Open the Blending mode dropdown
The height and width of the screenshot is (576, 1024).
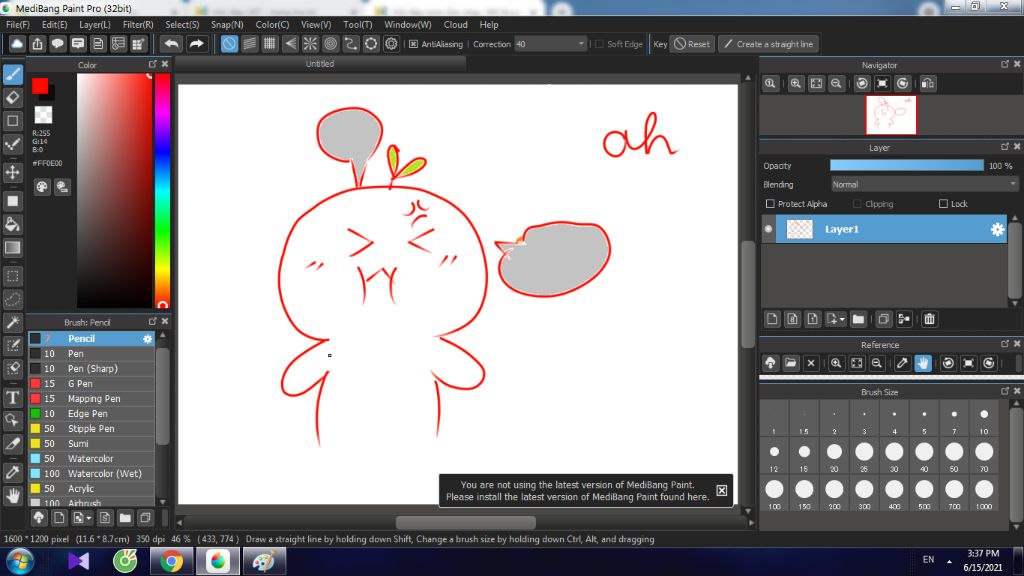coord(924,184)
